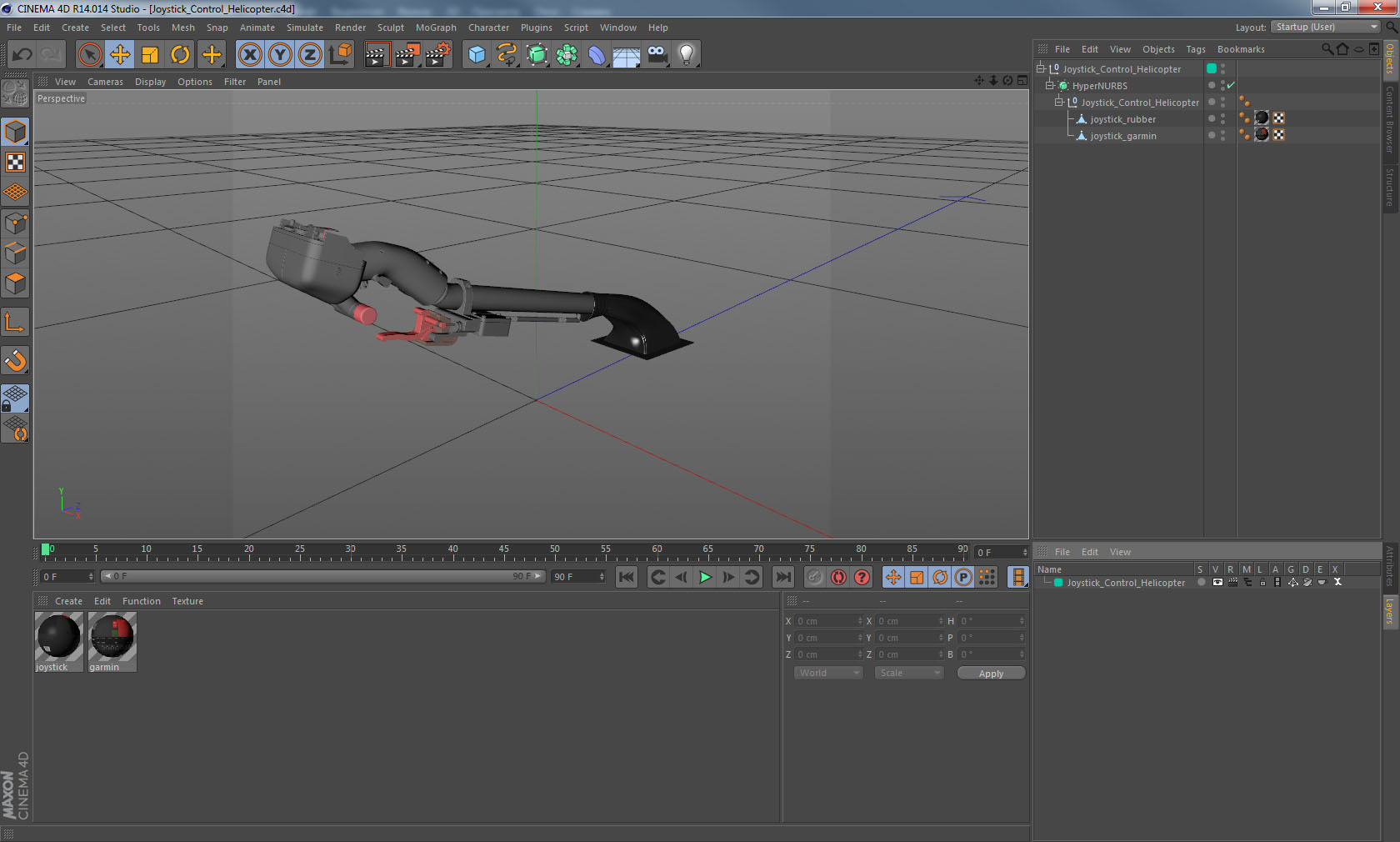This screenshot has width=1400, height=842.
Task: Open the Object Manager Tags menu
Action: [1196, 49]
